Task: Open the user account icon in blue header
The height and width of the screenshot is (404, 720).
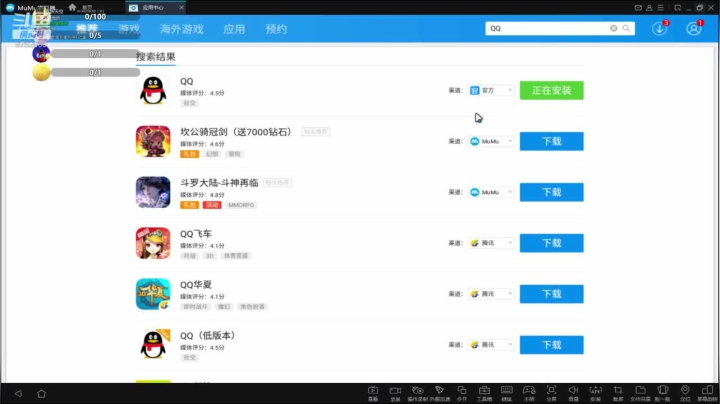Action: [694, 28]
